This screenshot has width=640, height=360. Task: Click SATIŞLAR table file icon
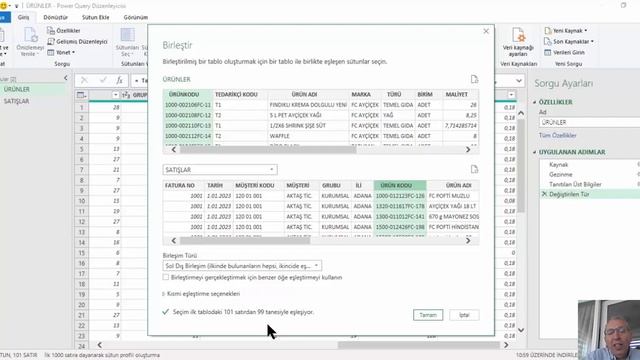tap(474, 169)
